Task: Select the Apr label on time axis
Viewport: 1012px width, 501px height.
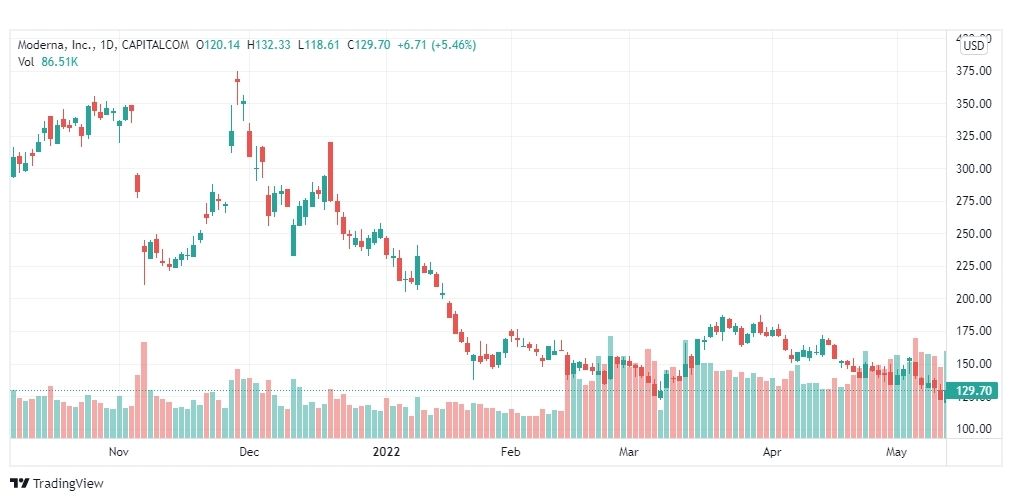Action: tap(772, 452)
